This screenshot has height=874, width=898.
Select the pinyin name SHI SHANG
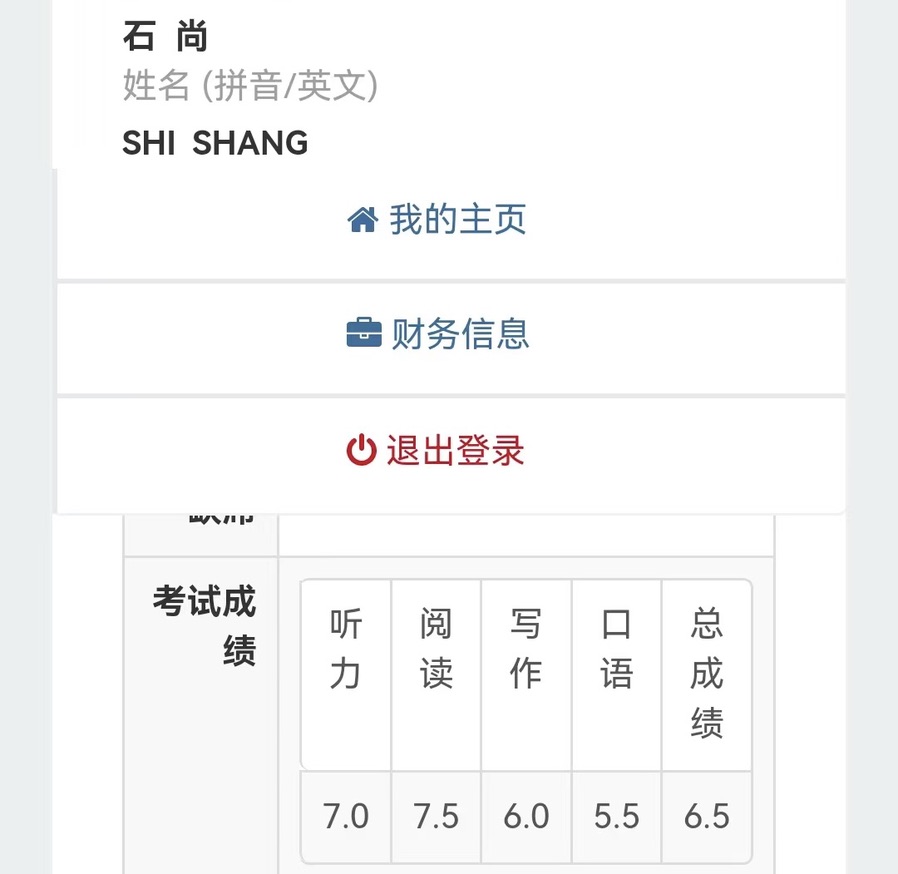215,144
